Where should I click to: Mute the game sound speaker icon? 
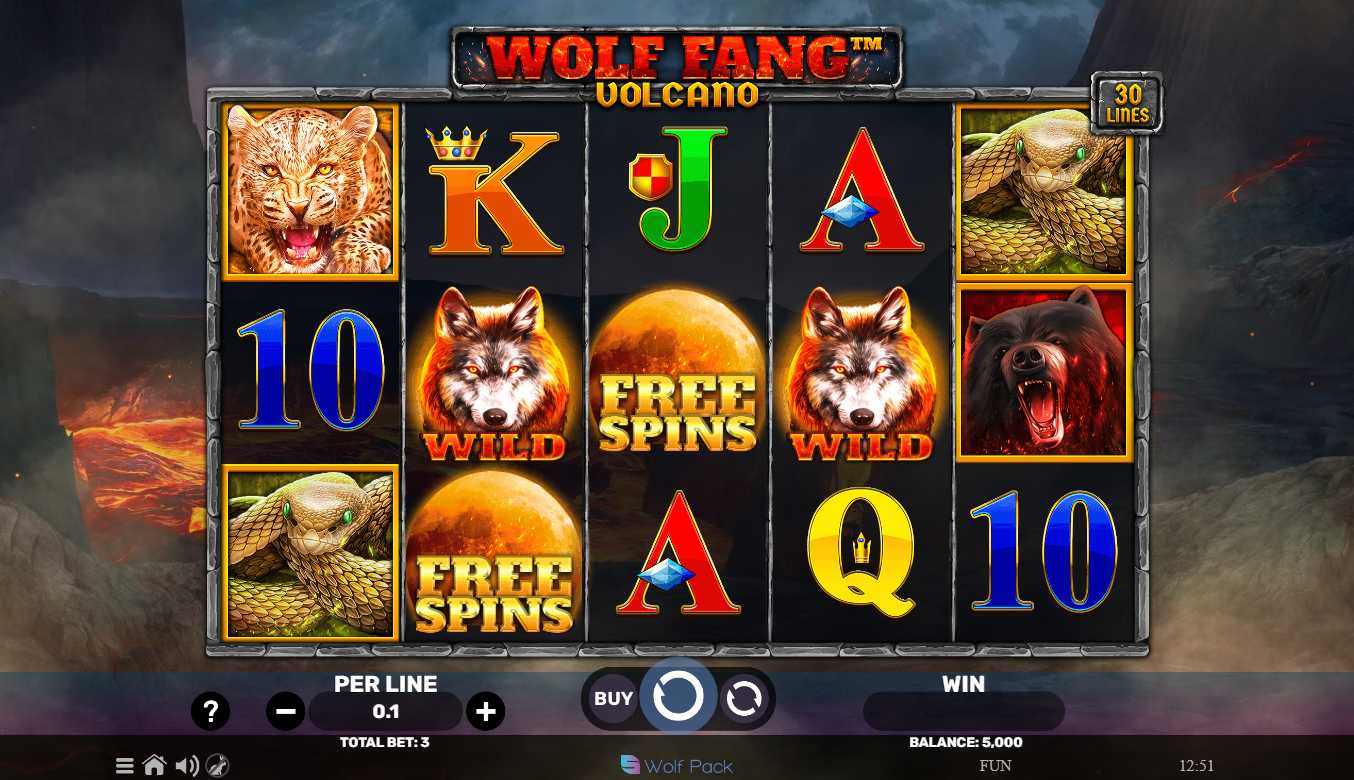pos(186,766)
